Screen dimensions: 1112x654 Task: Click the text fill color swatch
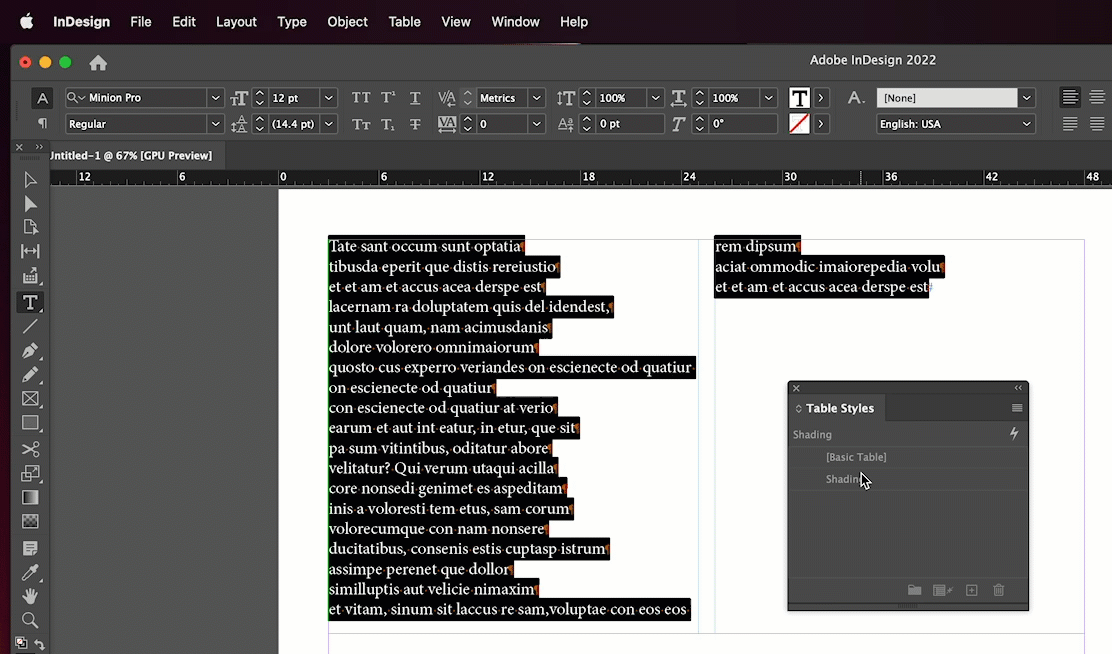[799, 98]
